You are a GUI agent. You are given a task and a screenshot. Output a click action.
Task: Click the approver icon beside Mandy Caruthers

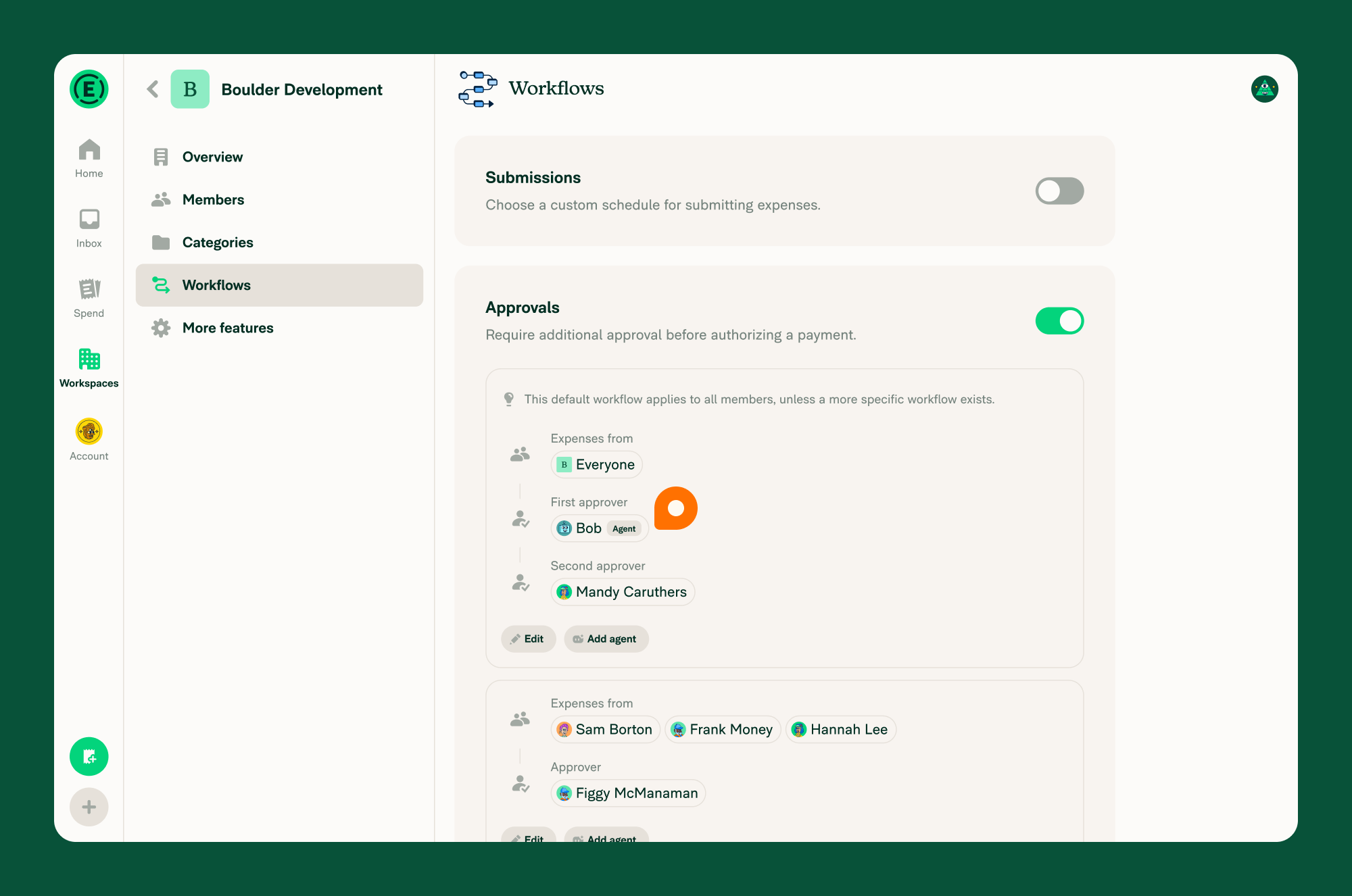(x=521, y=582)
